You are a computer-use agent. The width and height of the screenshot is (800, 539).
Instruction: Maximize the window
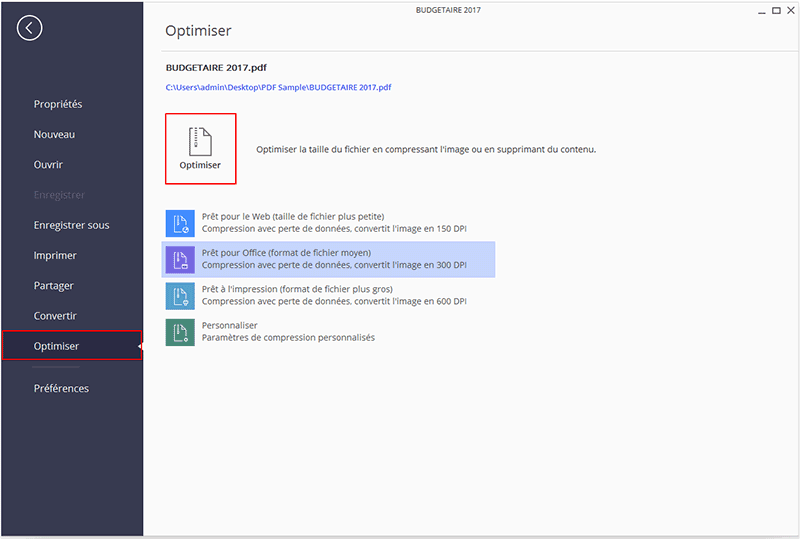tap(776, 10)
